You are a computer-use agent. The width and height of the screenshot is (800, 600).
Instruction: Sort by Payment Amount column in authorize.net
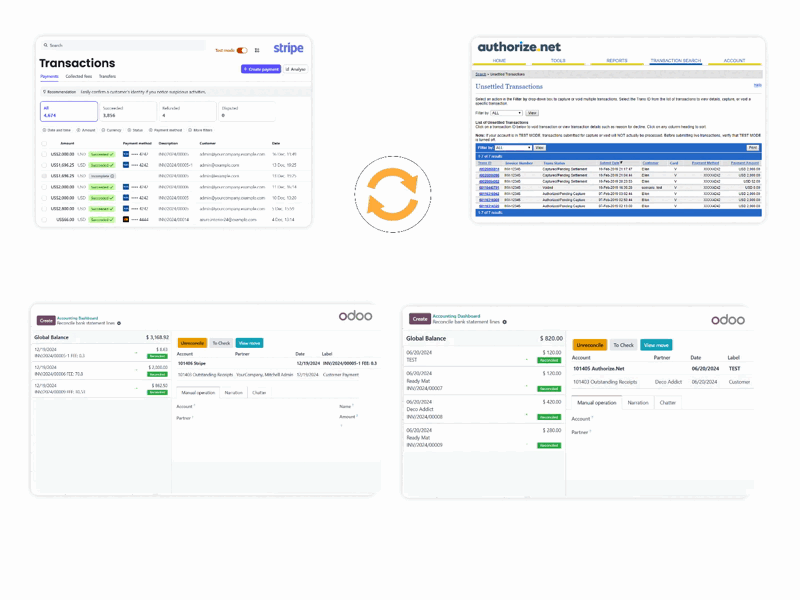745,163
